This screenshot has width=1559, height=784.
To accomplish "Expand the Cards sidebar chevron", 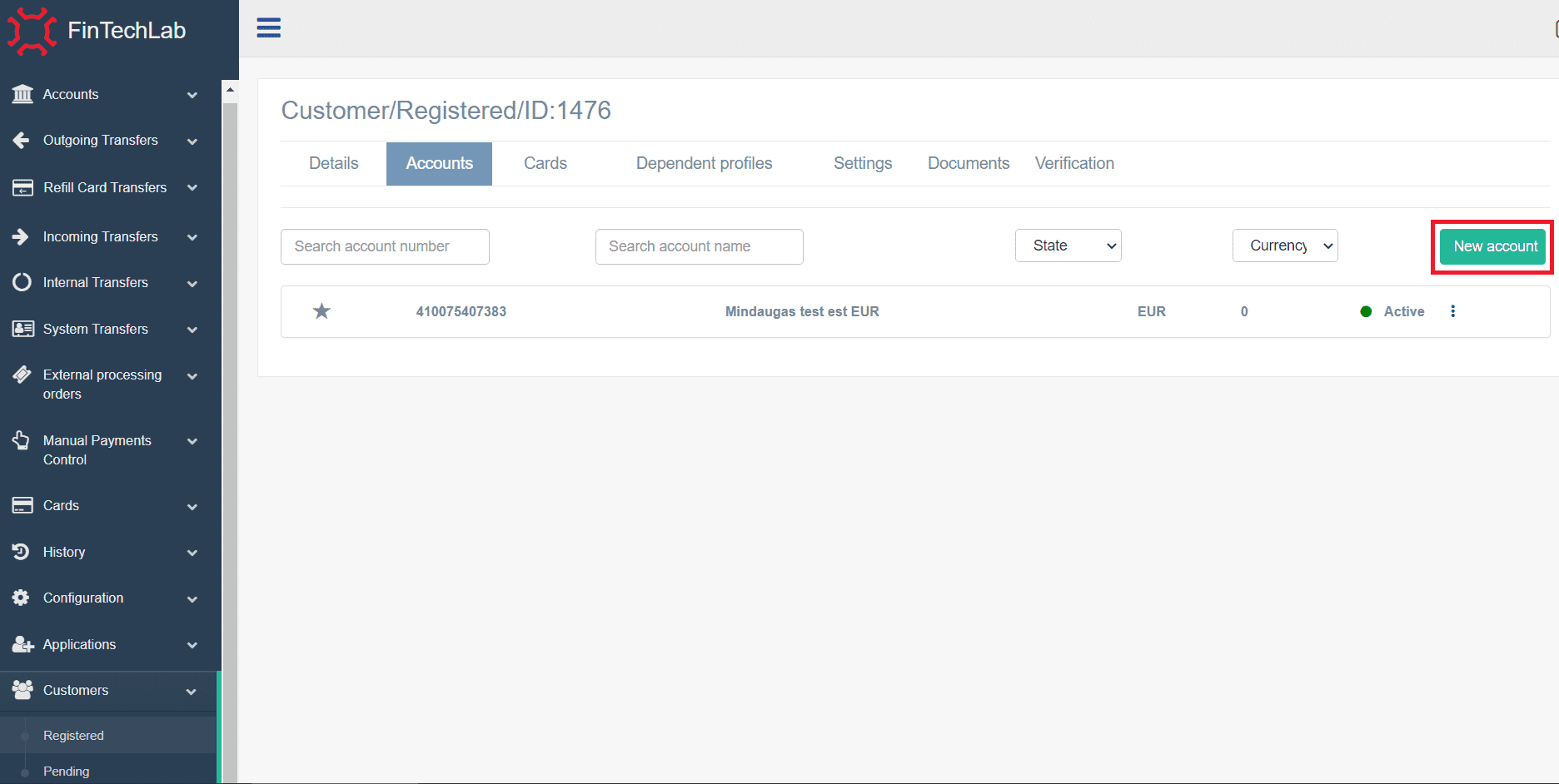I will coord(192,507).
